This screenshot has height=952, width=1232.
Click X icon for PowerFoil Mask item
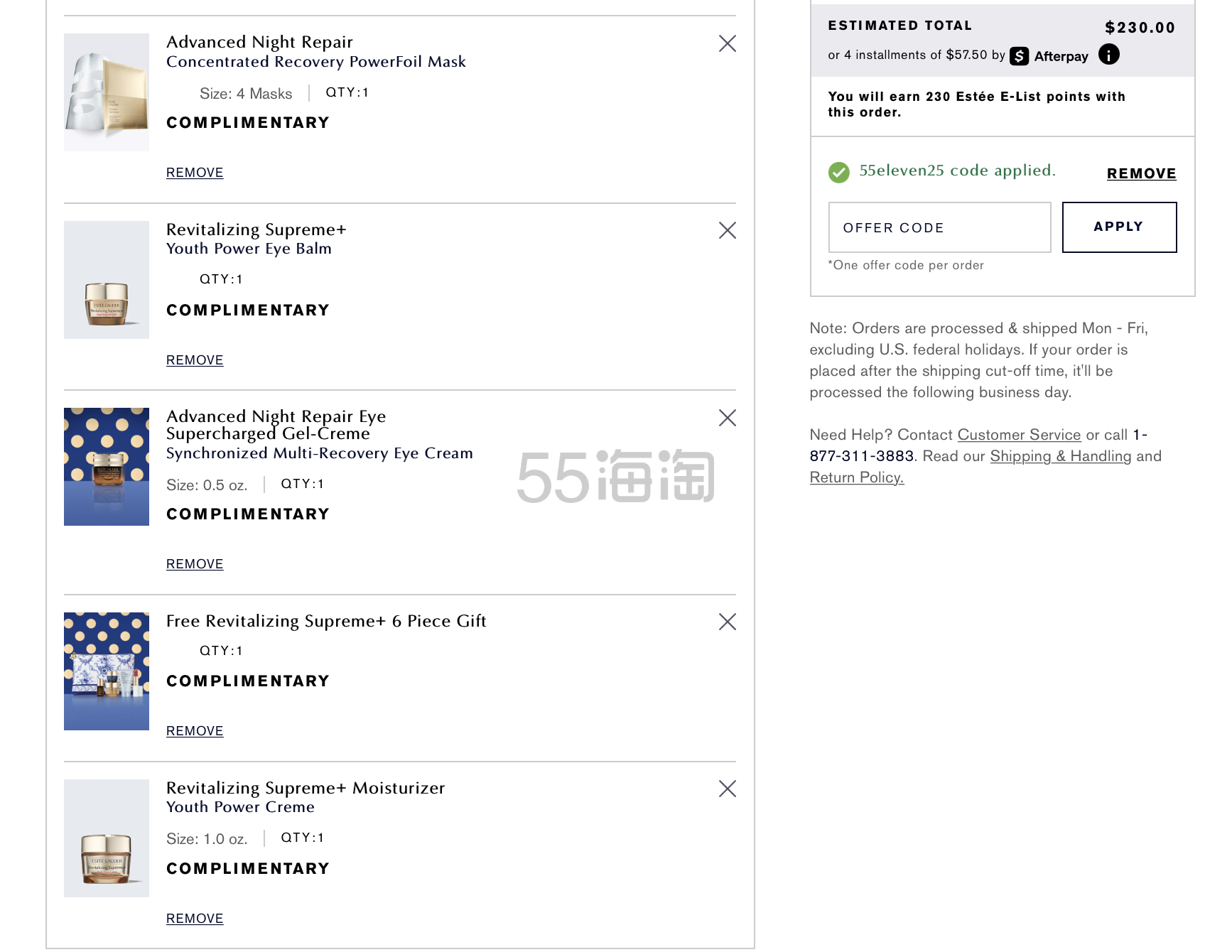(x=727, y=44)
